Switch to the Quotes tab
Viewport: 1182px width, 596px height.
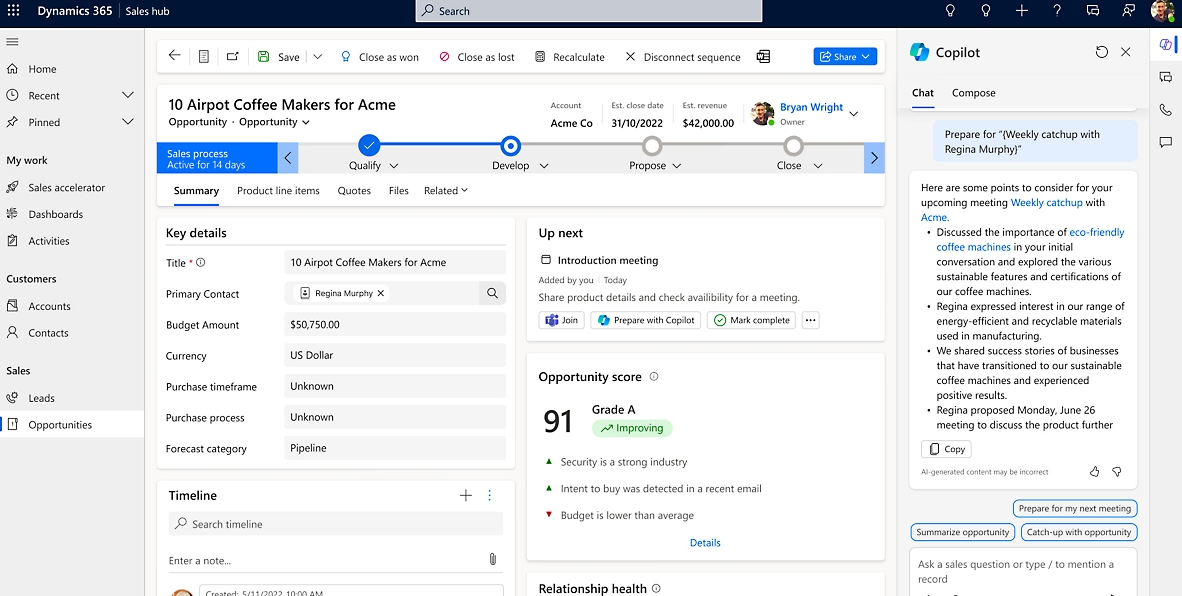354,191
